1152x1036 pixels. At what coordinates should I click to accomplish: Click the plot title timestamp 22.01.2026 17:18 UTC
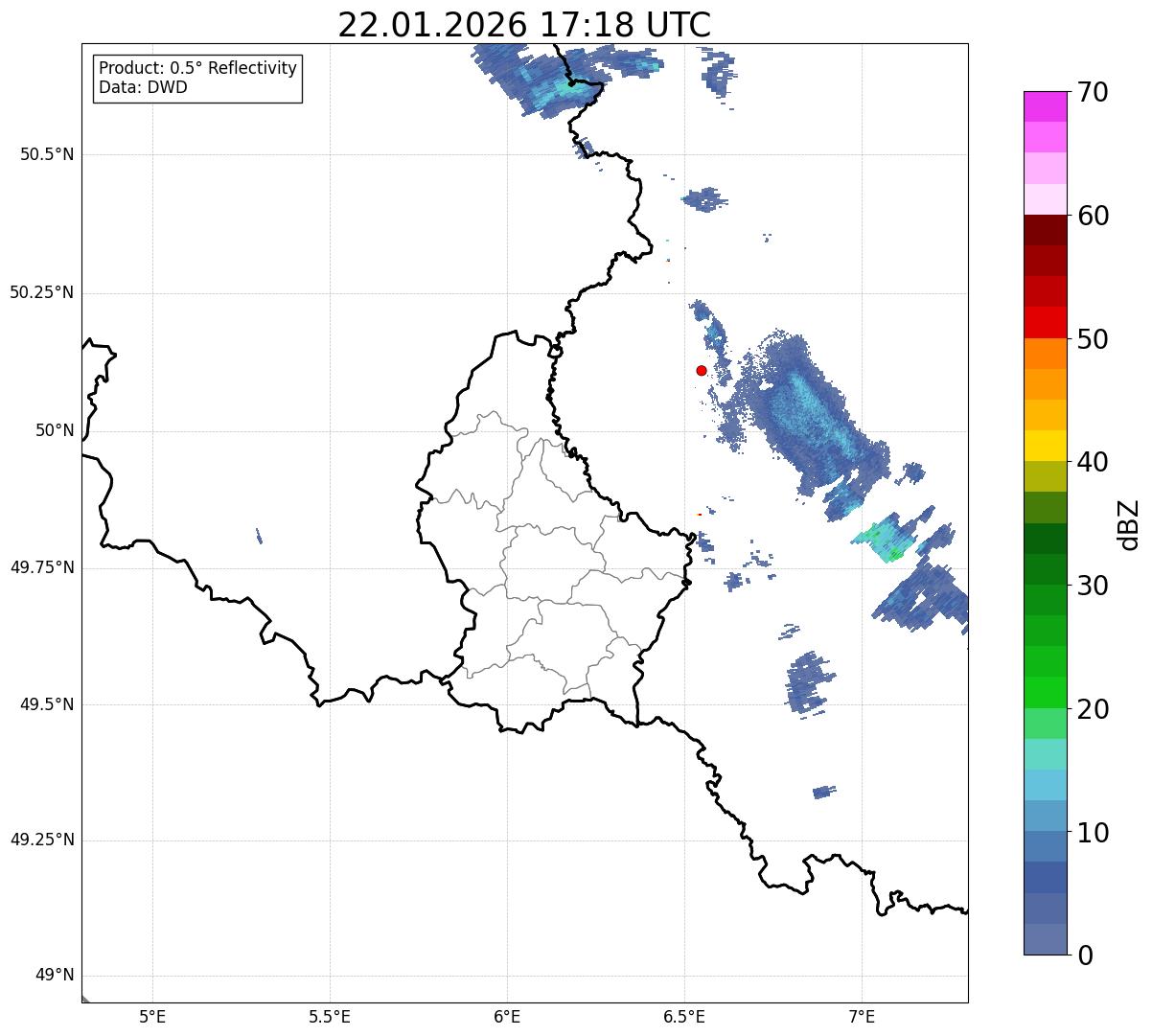click(524, 24)
